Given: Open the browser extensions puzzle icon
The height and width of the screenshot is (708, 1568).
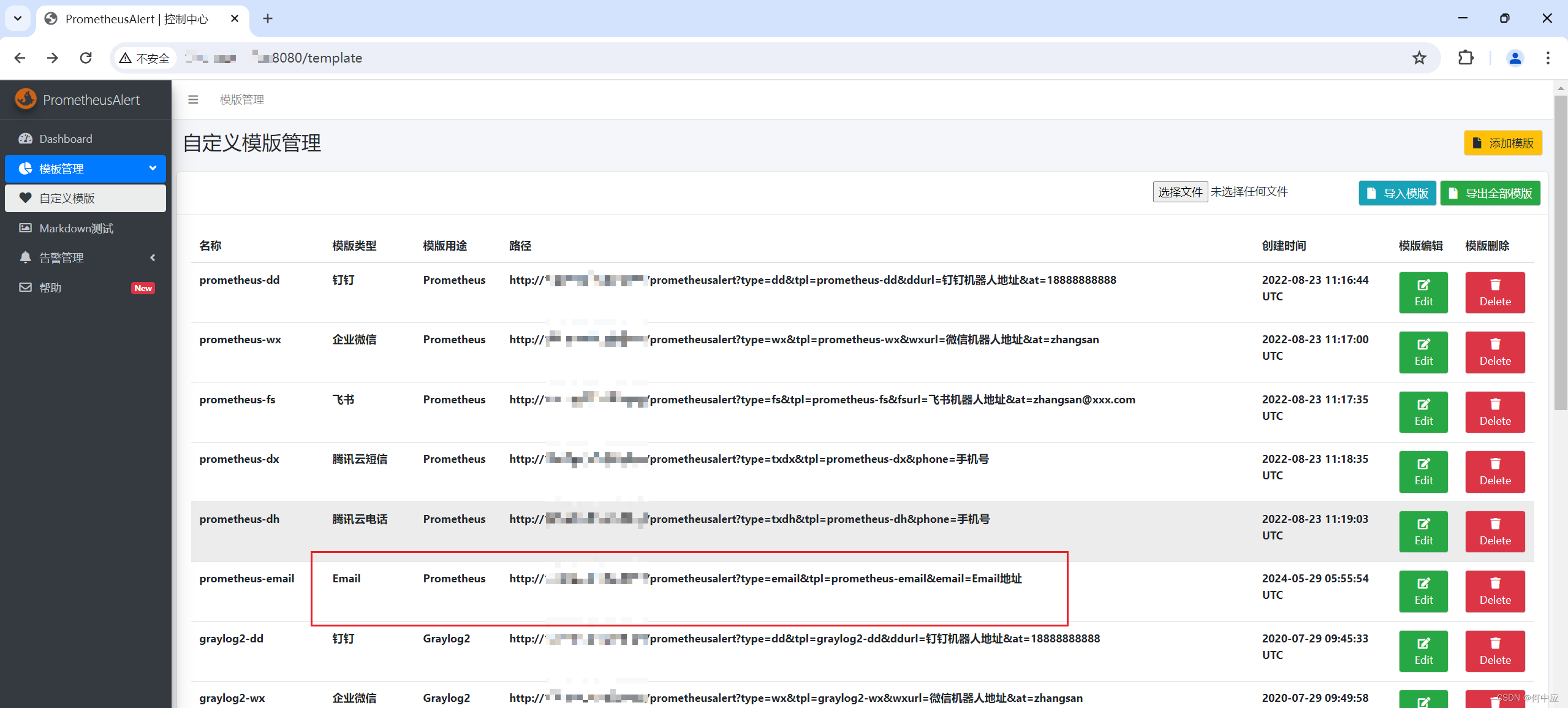Looking at the screenshot, I should [x=1466, y=58].
